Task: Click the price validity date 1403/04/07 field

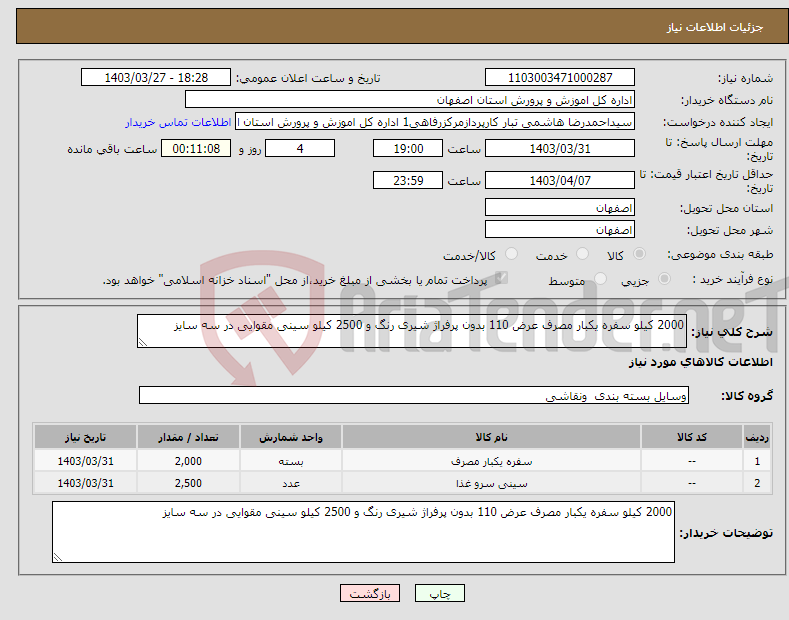Action: (560, 180)
